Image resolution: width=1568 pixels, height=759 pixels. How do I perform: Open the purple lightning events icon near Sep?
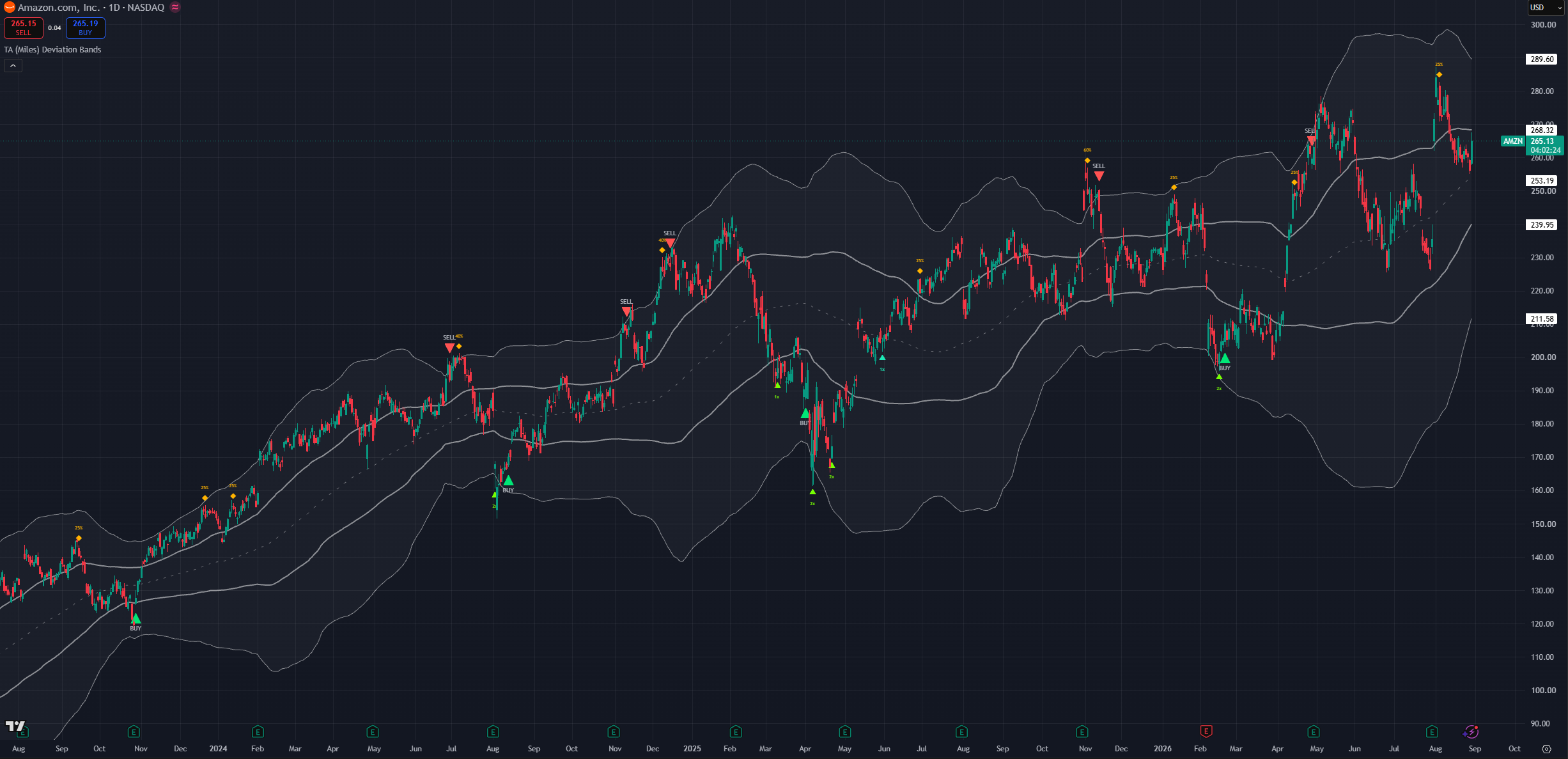(1470, 732)
